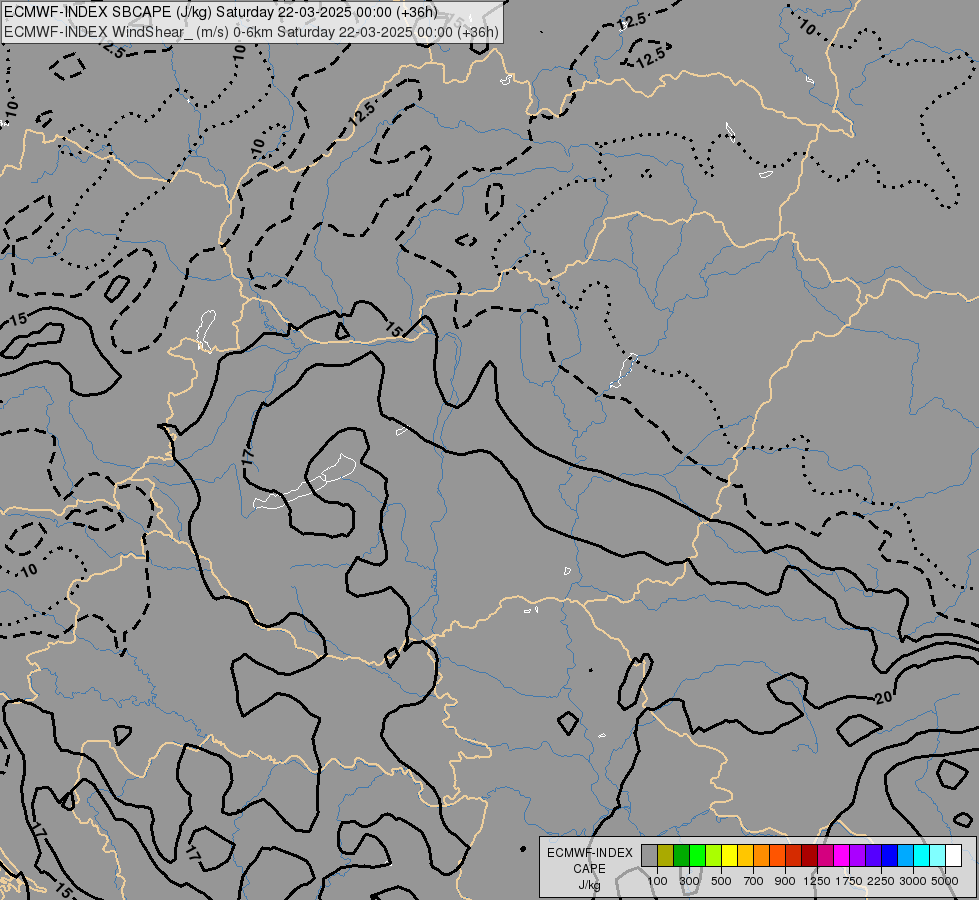This screenshot has height=900, width=979.
Task: Click the 700 value on the legend scale
Action: pos(754,881)
